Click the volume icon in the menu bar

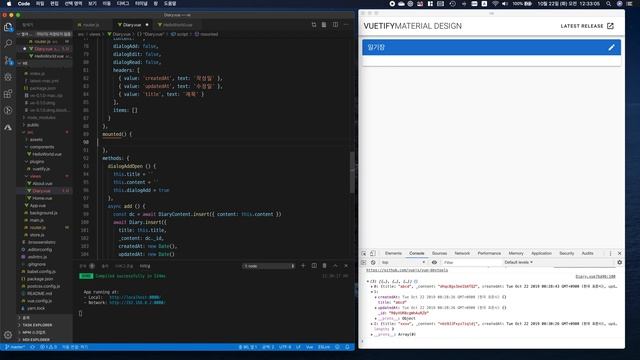coord(505,4)
